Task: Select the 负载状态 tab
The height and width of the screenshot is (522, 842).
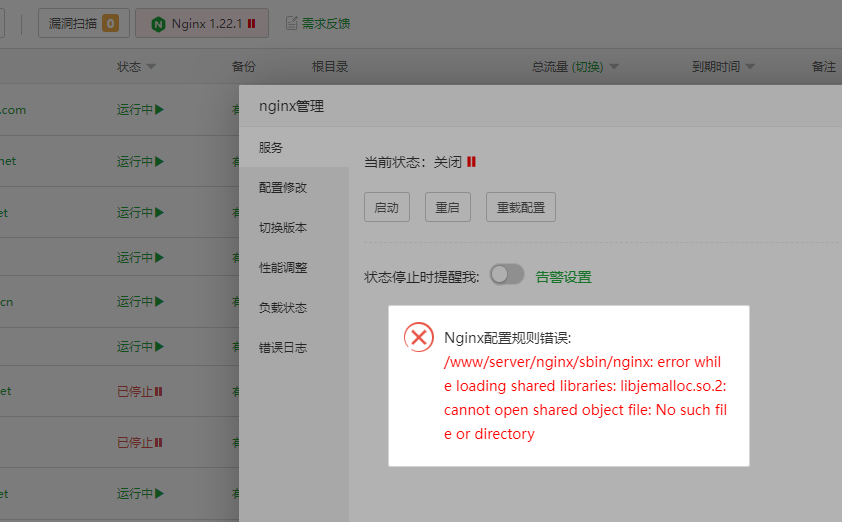Action: (294, 308)
